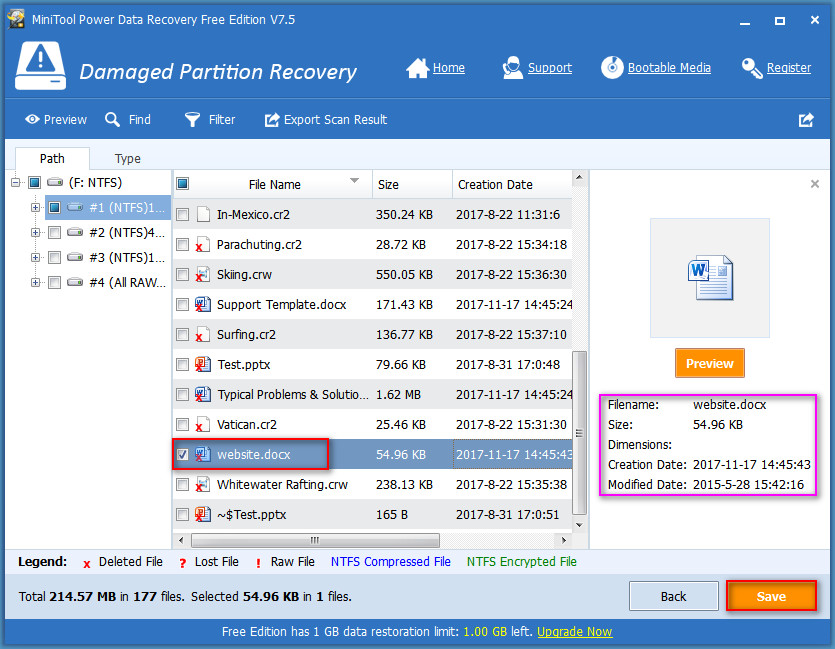Click the Surfing.cr2 deleted file icon
Screen dimensions: 835x649
coord(202,335)
